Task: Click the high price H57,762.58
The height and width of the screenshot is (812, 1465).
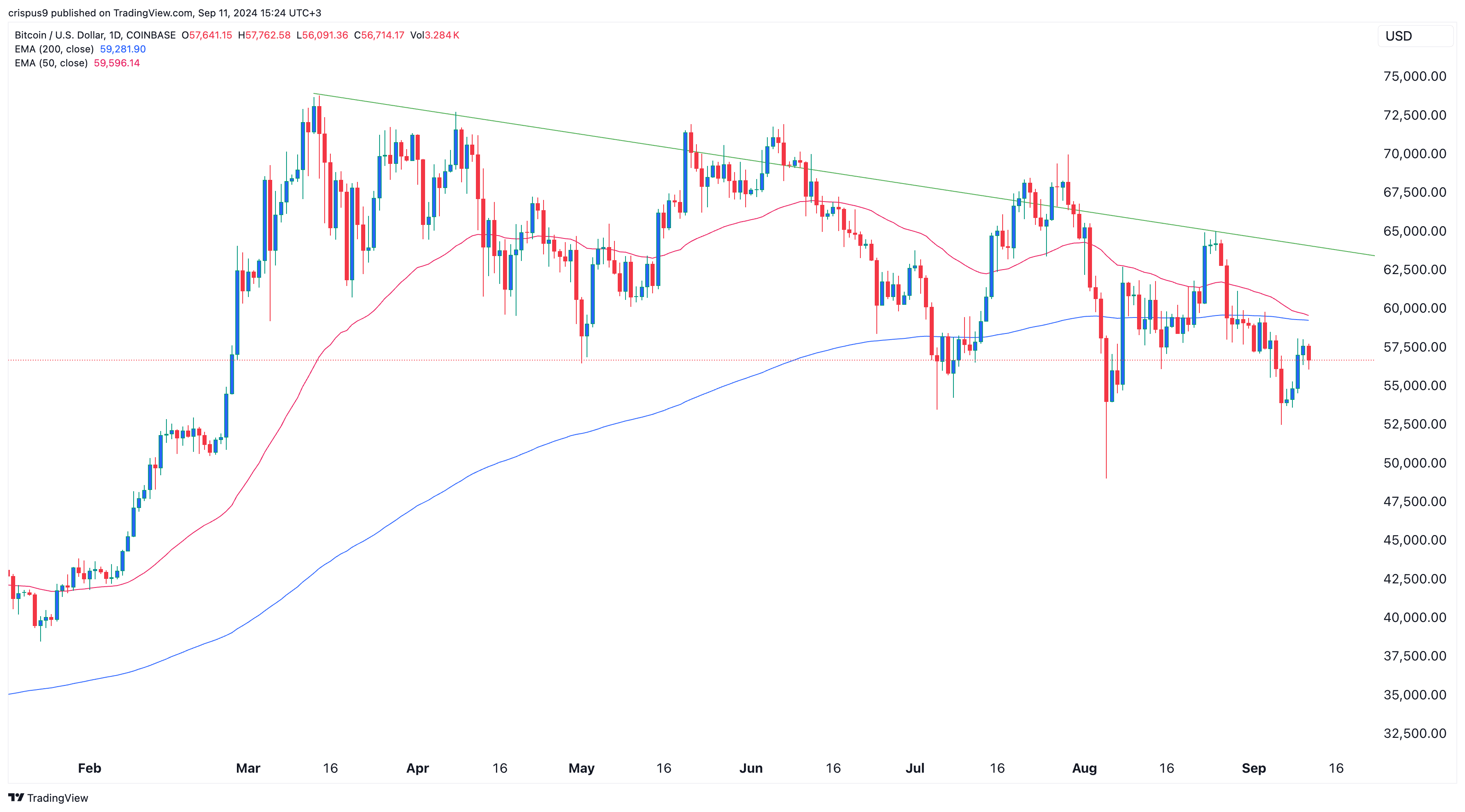Action: click(x=264, y=35)
